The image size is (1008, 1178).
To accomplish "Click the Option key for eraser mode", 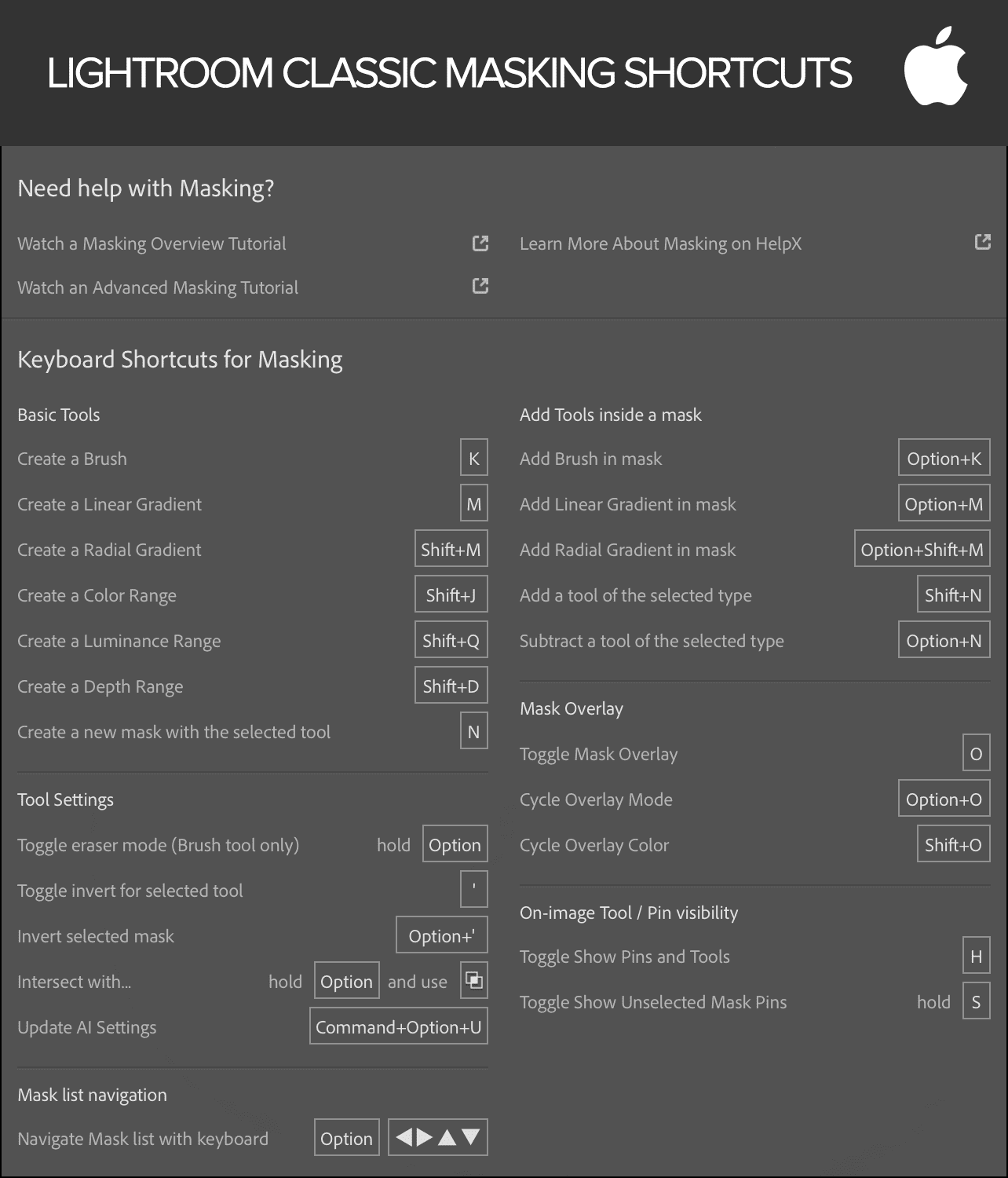I will pos(455,843).
